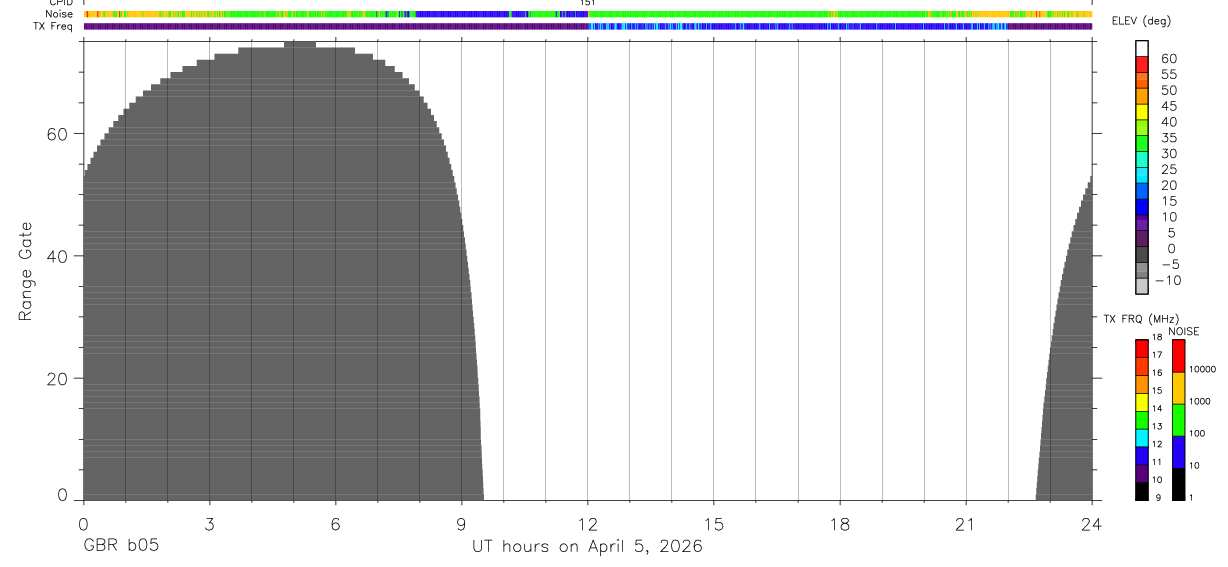Image resolution: width=1228 pixels, height=567 pixels.
Task: Select the 'GBR b05' radar beam label
Action: [x=121, y=547]
